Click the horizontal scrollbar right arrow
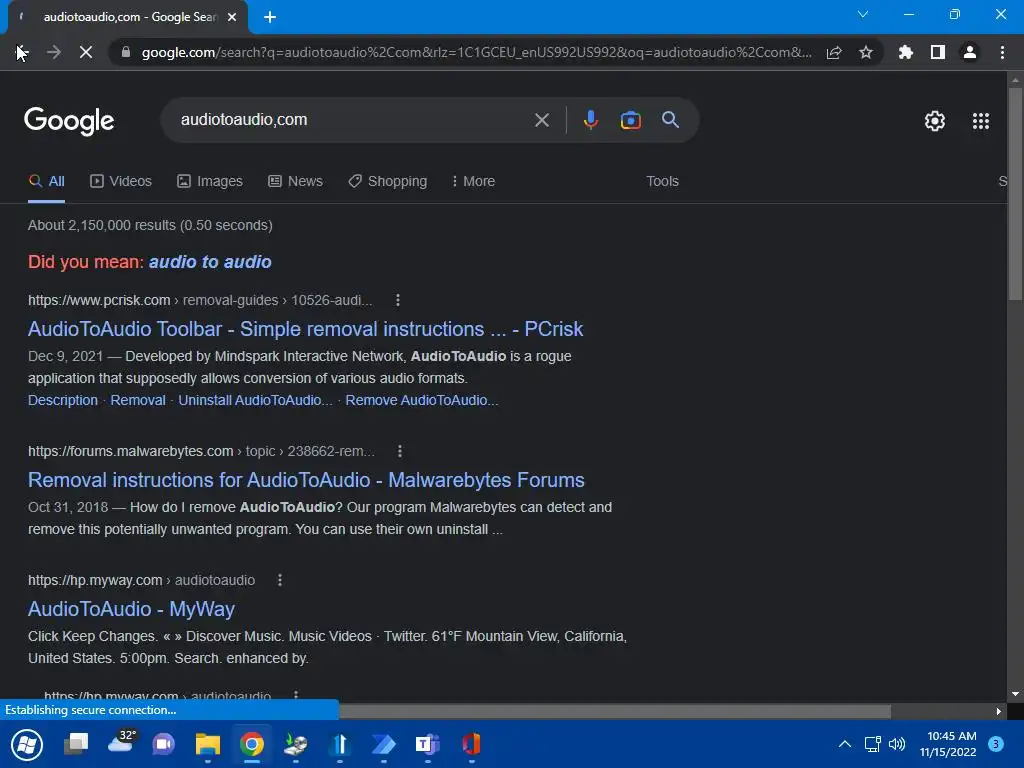This screenshot has width=1024, height=768. point(999,711)
